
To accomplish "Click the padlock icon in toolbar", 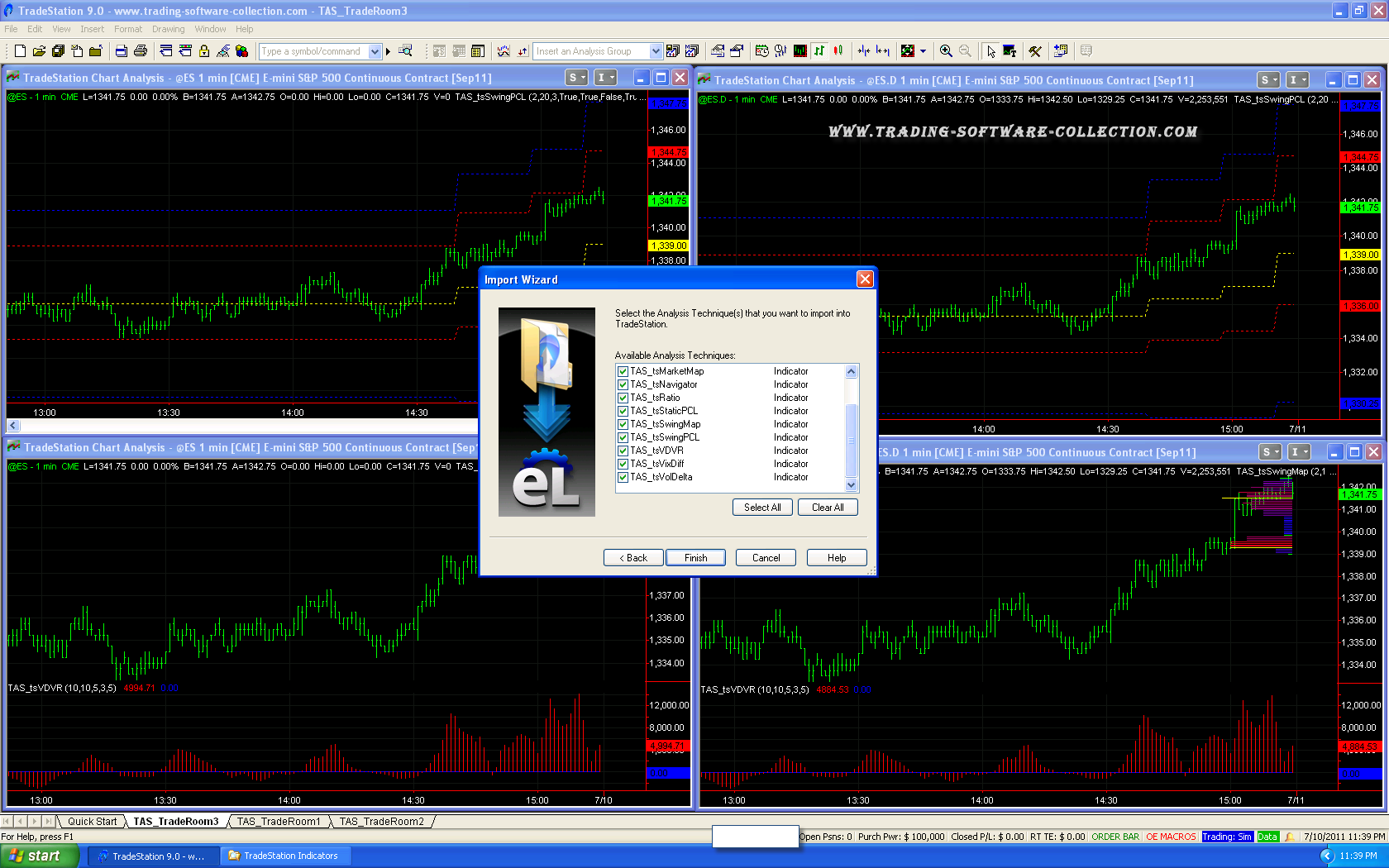I will [x=203, y=51].
